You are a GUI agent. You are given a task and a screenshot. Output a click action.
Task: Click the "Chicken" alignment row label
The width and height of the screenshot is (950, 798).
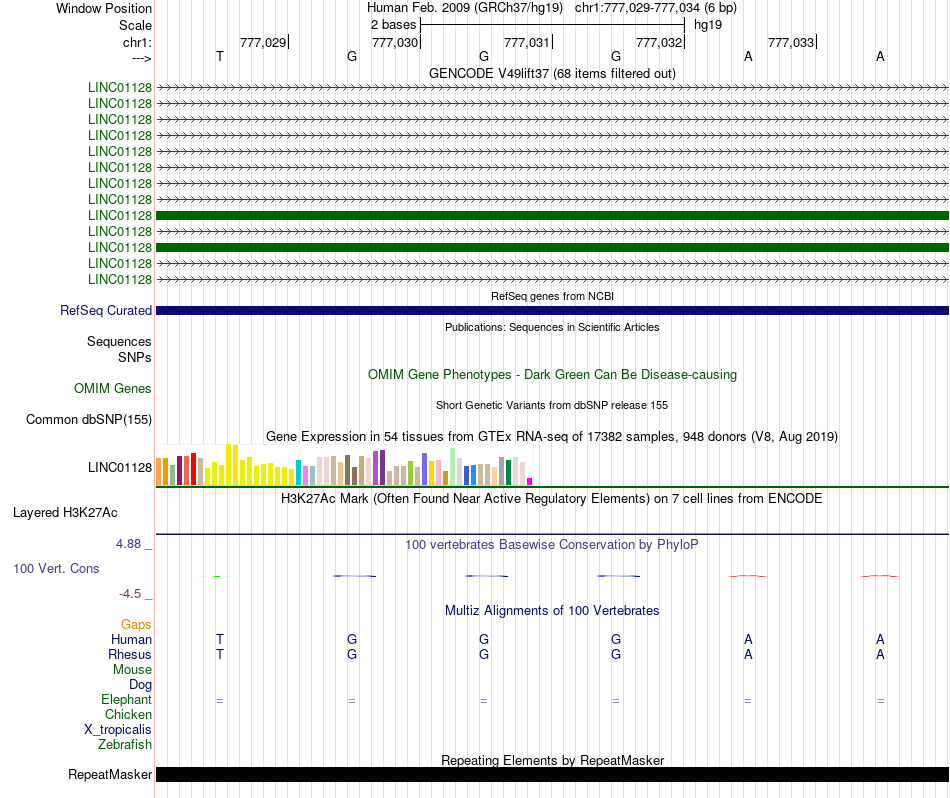[128, 714]
